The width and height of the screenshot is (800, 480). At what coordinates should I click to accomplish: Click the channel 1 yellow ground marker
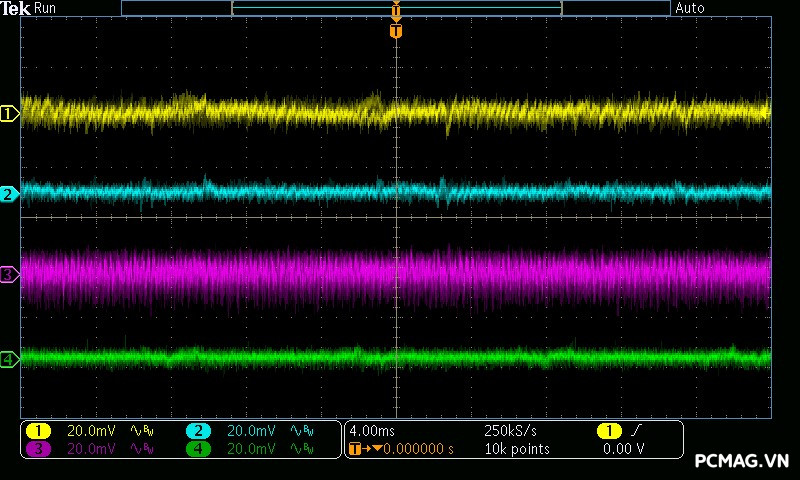(x=10, y=114)
